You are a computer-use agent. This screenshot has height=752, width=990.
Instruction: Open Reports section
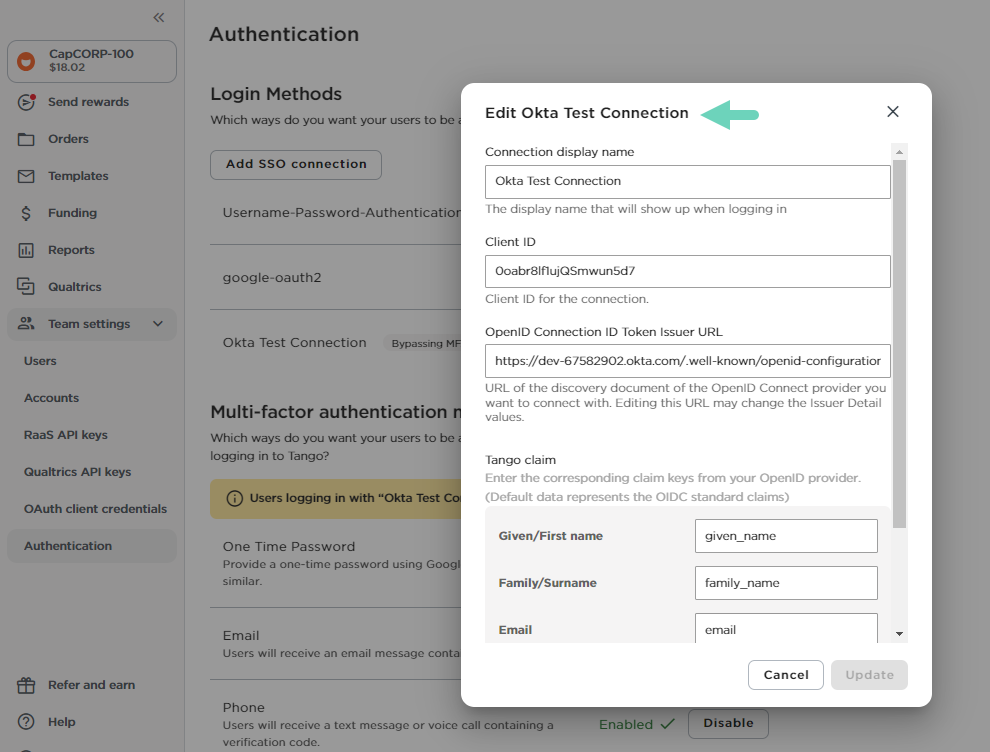click(x=71, y=250)
